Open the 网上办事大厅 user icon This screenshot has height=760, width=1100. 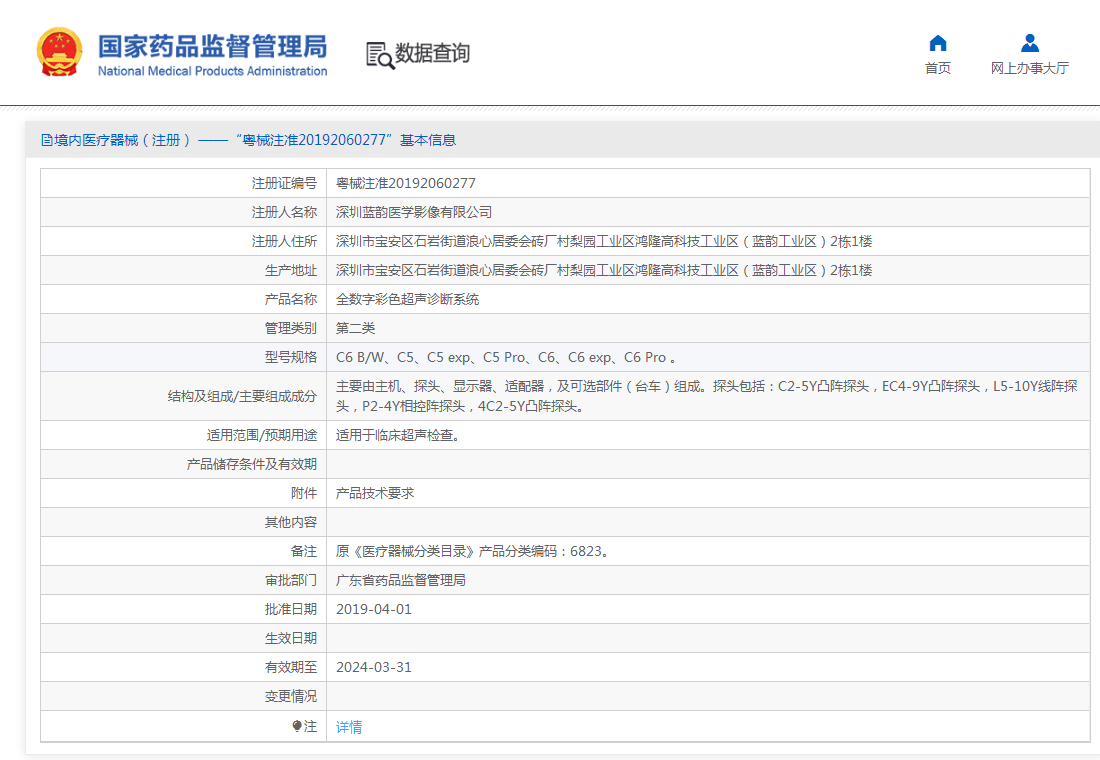pyautogui.click(x=1030, y=44)
